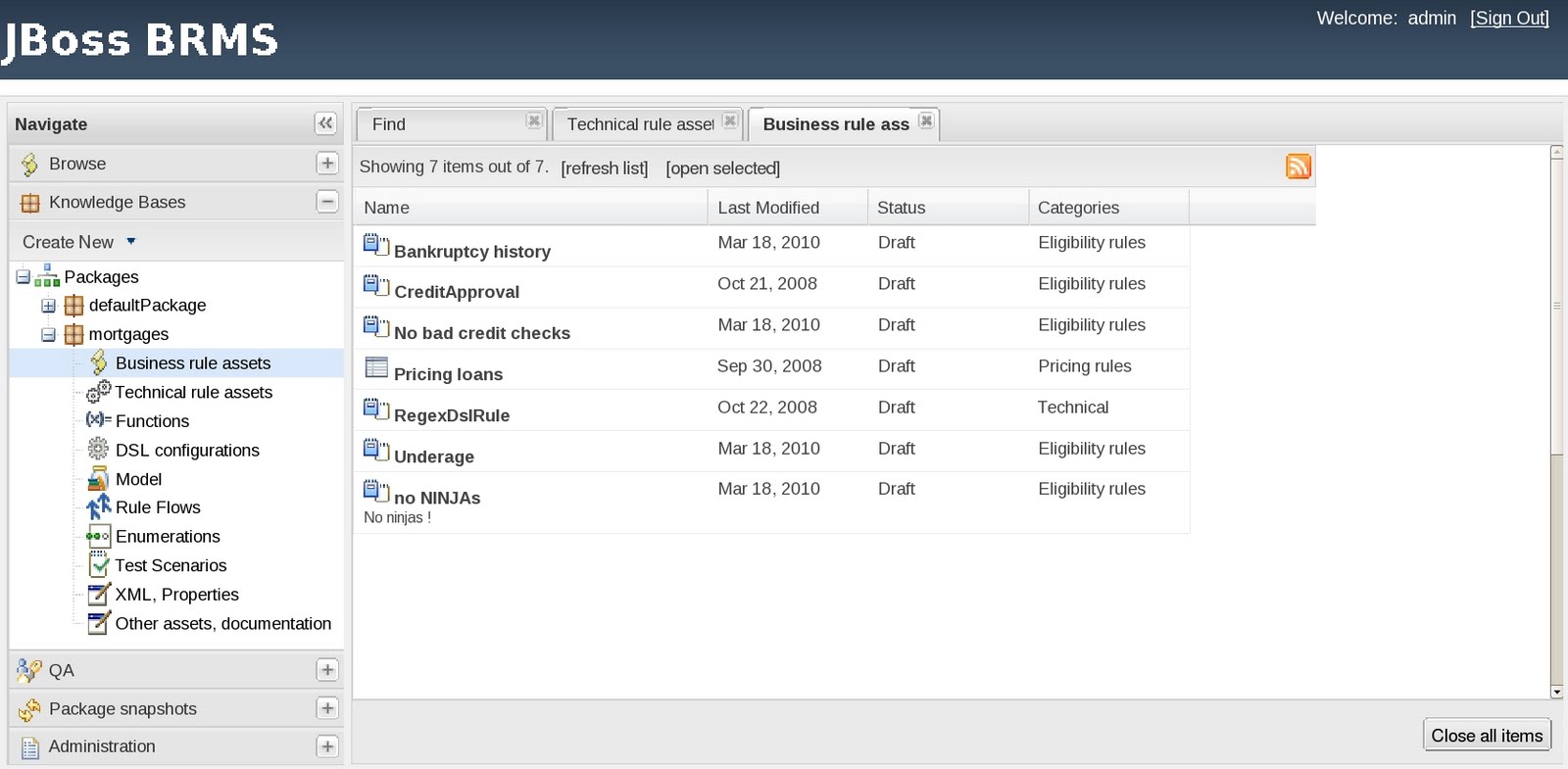Sort by the Last Modified column header
The image size is (1568, 769).
coord(788,208)
